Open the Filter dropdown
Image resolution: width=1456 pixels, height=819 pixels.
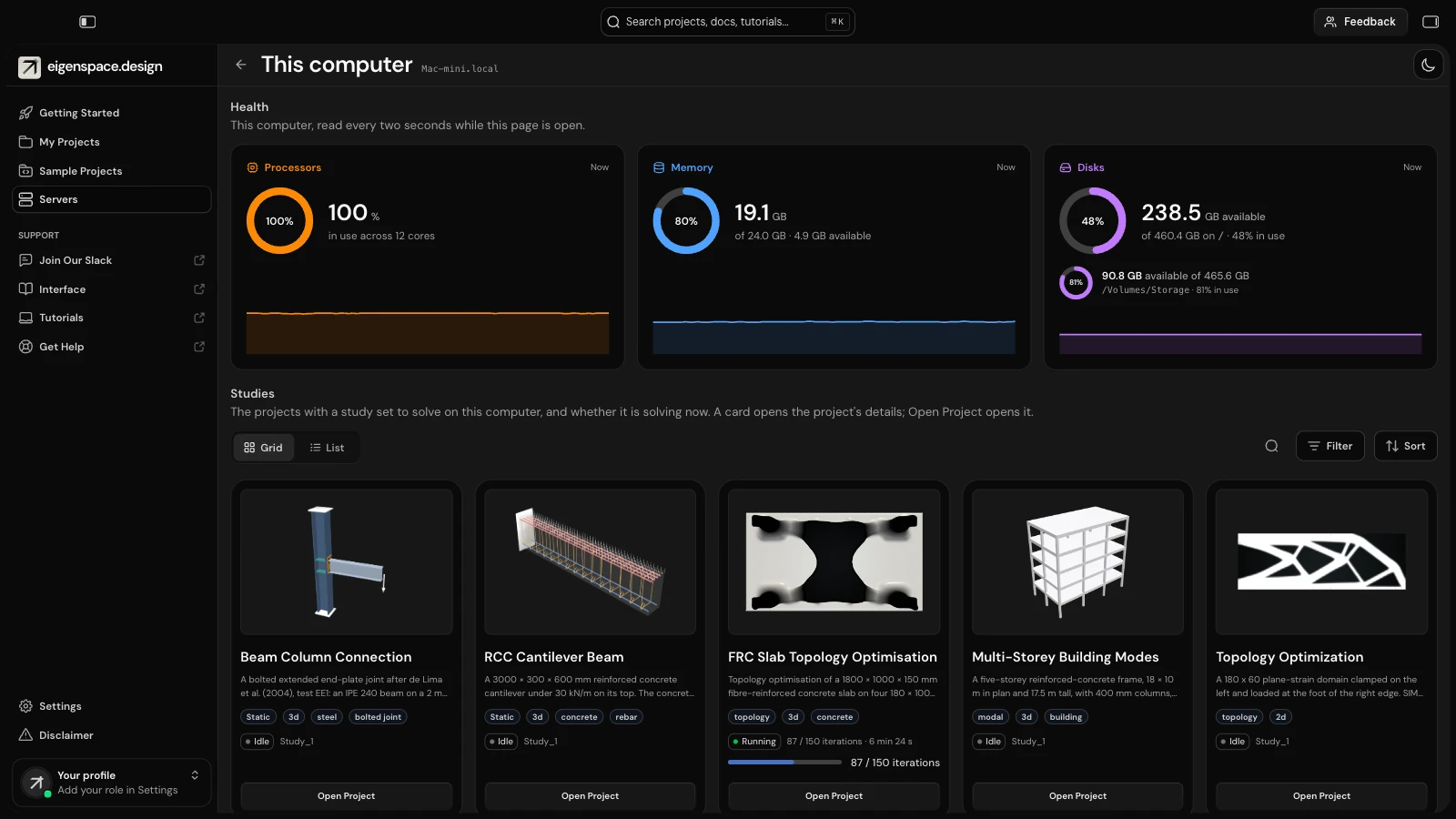(1330, 446)
